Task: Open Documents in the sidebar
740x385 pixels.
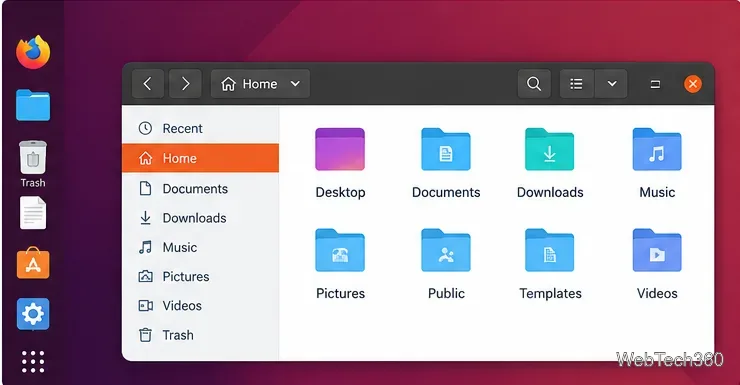Action: [x=201, y=189]
